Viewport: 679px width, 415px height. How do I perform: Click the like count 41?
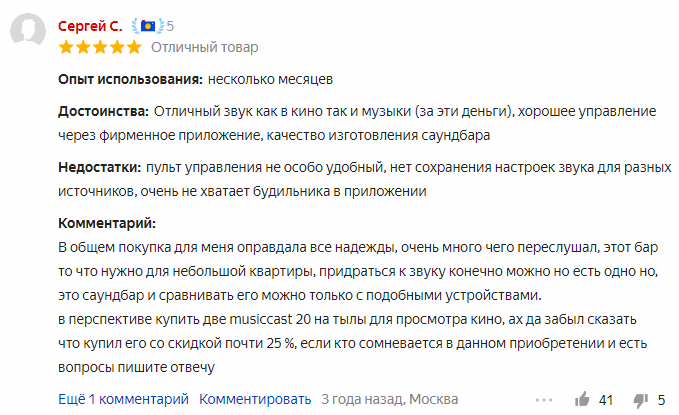(x=606, y=400)
